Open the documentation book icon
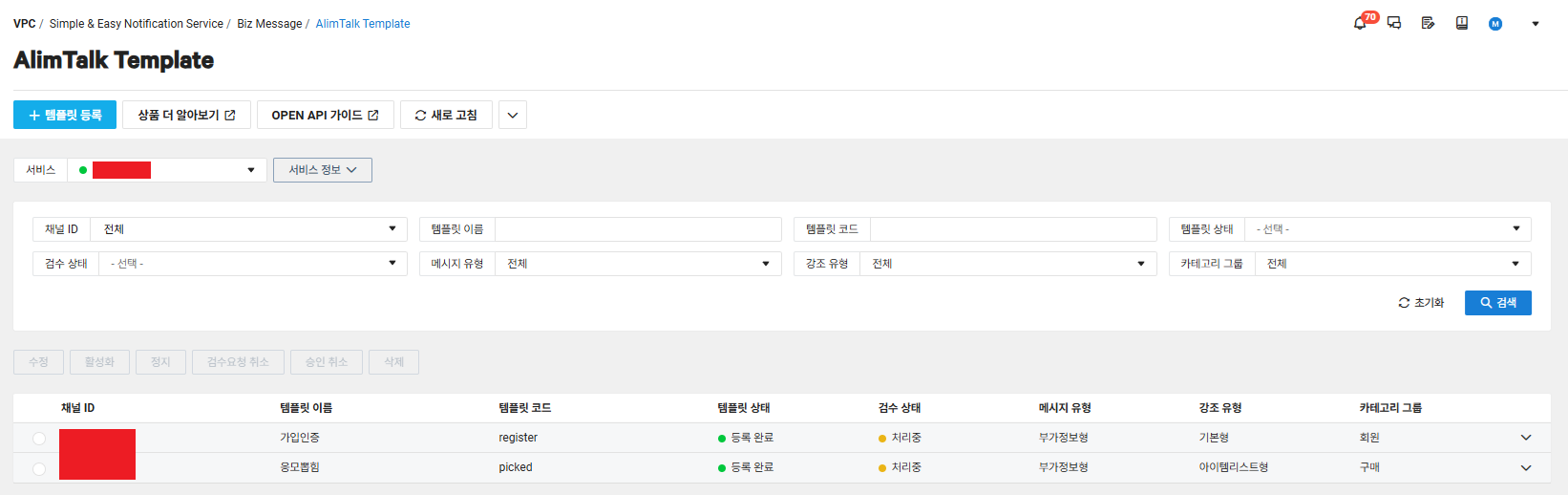 (x=1462, y=23)
